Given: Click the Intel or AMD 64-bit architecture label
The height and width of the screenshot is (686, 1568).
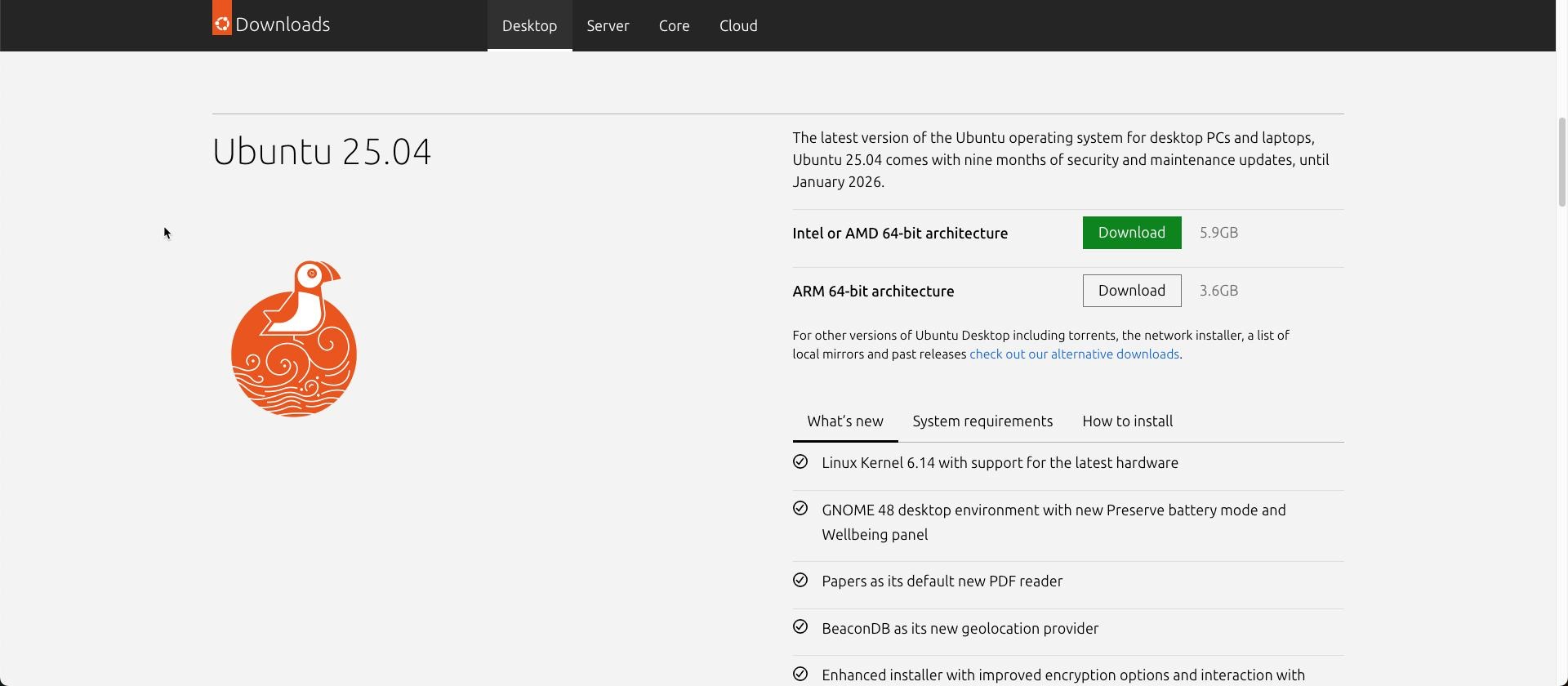Looking at the screenshot, I should [900, 234].
